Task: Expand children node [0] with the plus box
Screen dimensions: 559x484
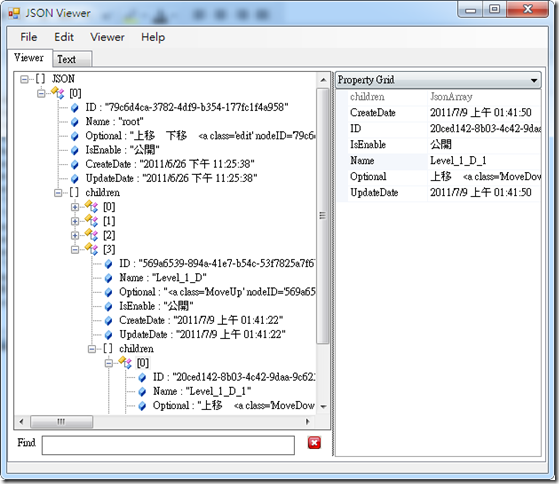Action: (75, 207)
